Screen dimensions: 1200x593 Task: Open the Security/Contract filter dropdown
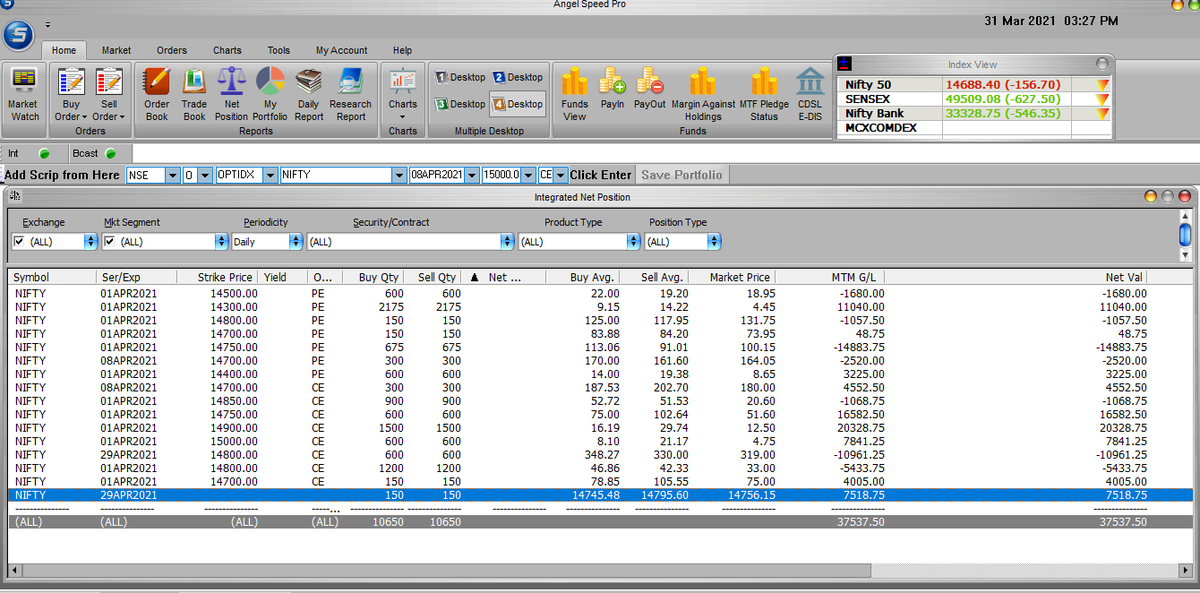coord(507,242)
